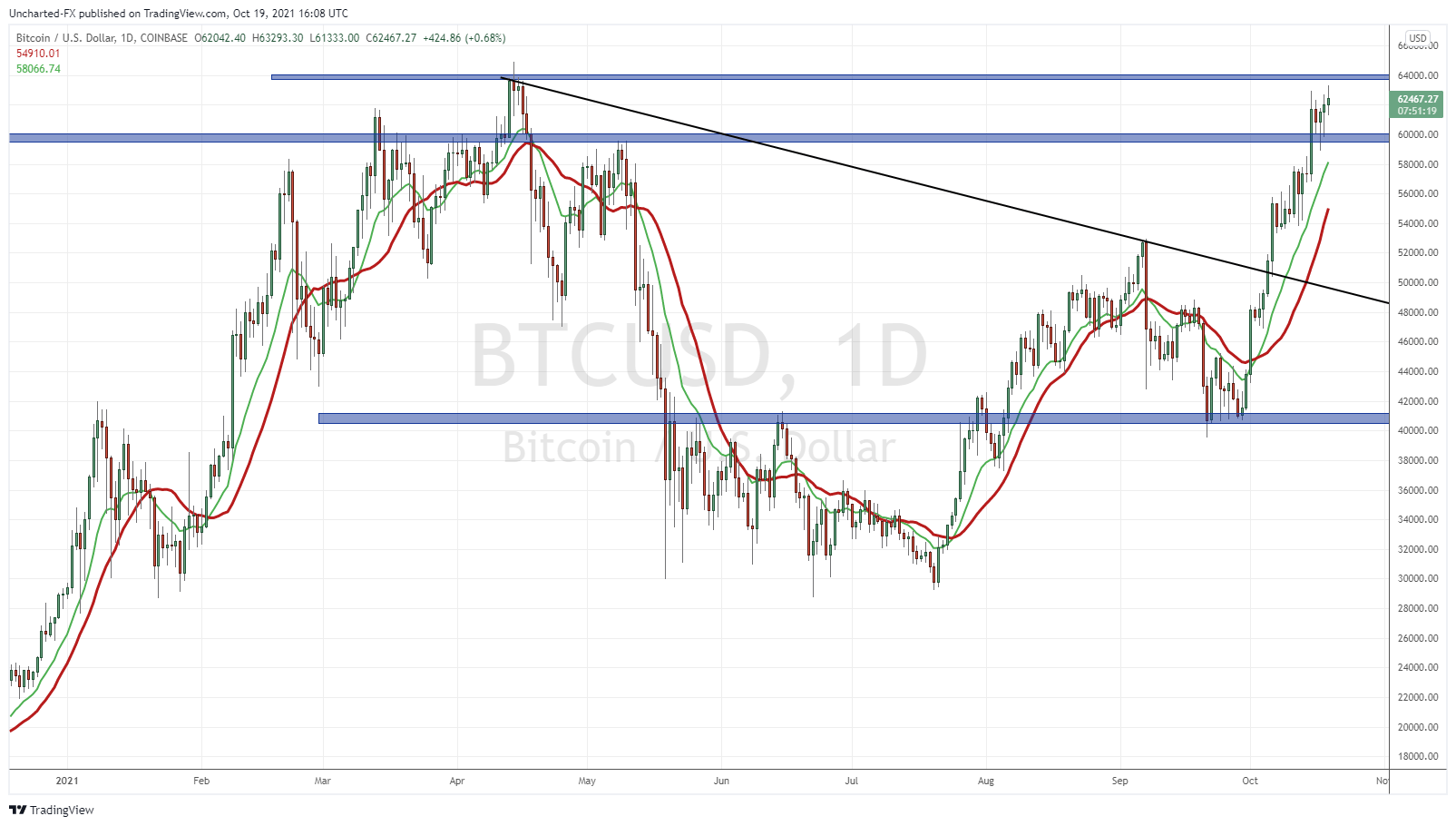The height and width of the screenshot is (826, 1456).
Task: Click the Aug label on the time axis
Action: pos(986,781)
